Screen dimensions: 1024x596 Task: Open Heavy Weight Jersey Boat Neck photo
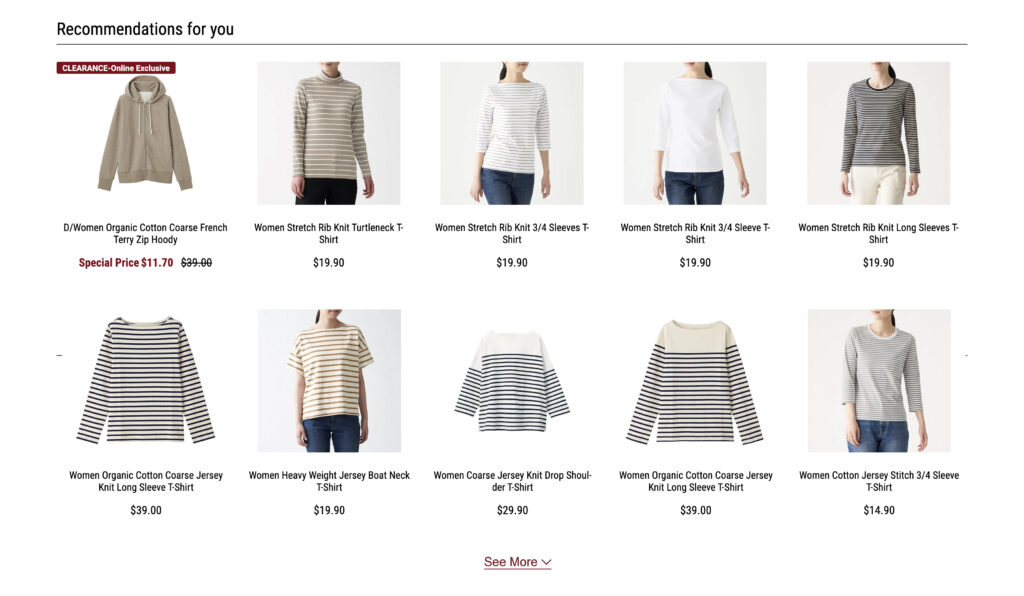click(x=329, y=381)
